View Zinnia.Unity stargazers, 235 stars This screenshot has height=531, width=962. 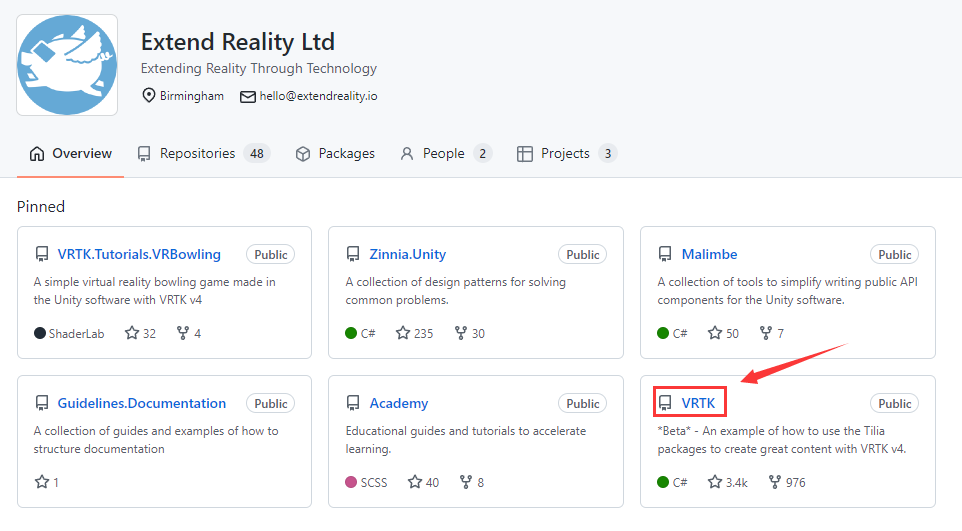coord(415,333)
